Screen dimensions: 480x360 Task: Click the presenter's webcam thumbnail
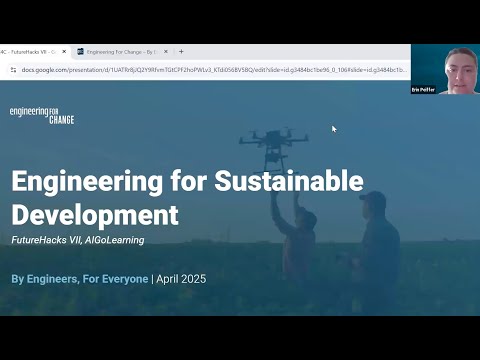pos(445,69)
